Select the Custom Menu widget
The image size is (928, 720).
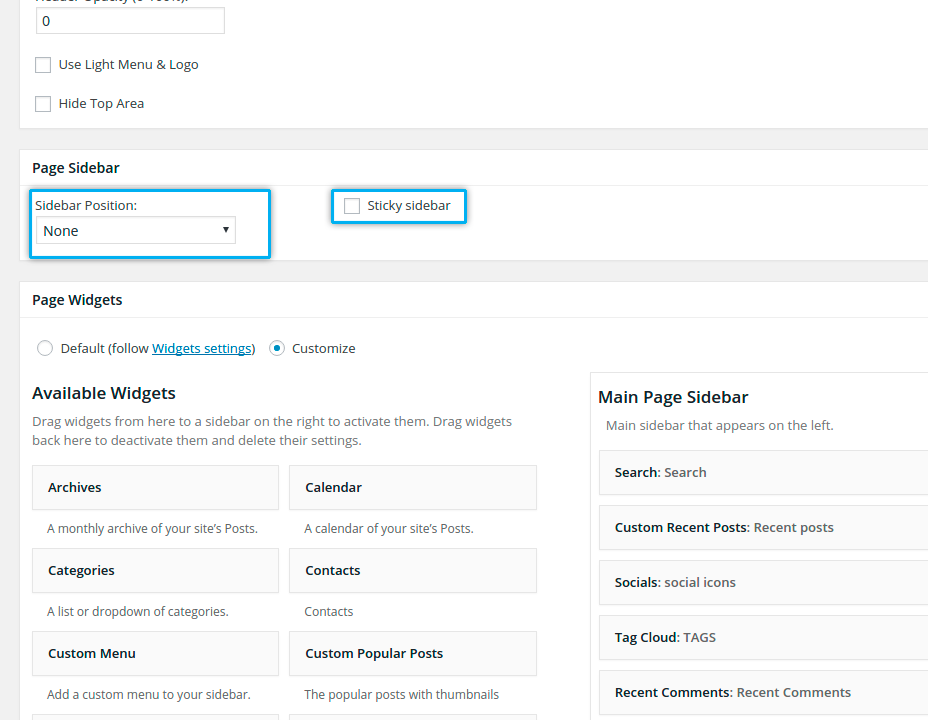pyautogui.click(x=155, y=654)
